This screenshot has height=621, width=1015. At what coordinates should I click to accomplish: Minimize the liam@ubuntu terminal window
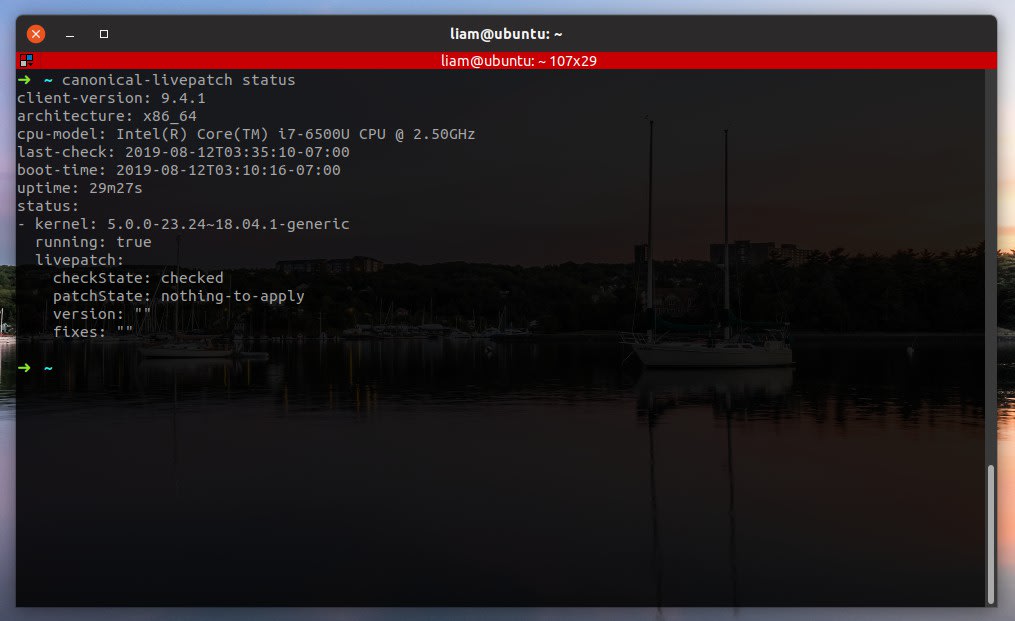(x=70, y=34)
